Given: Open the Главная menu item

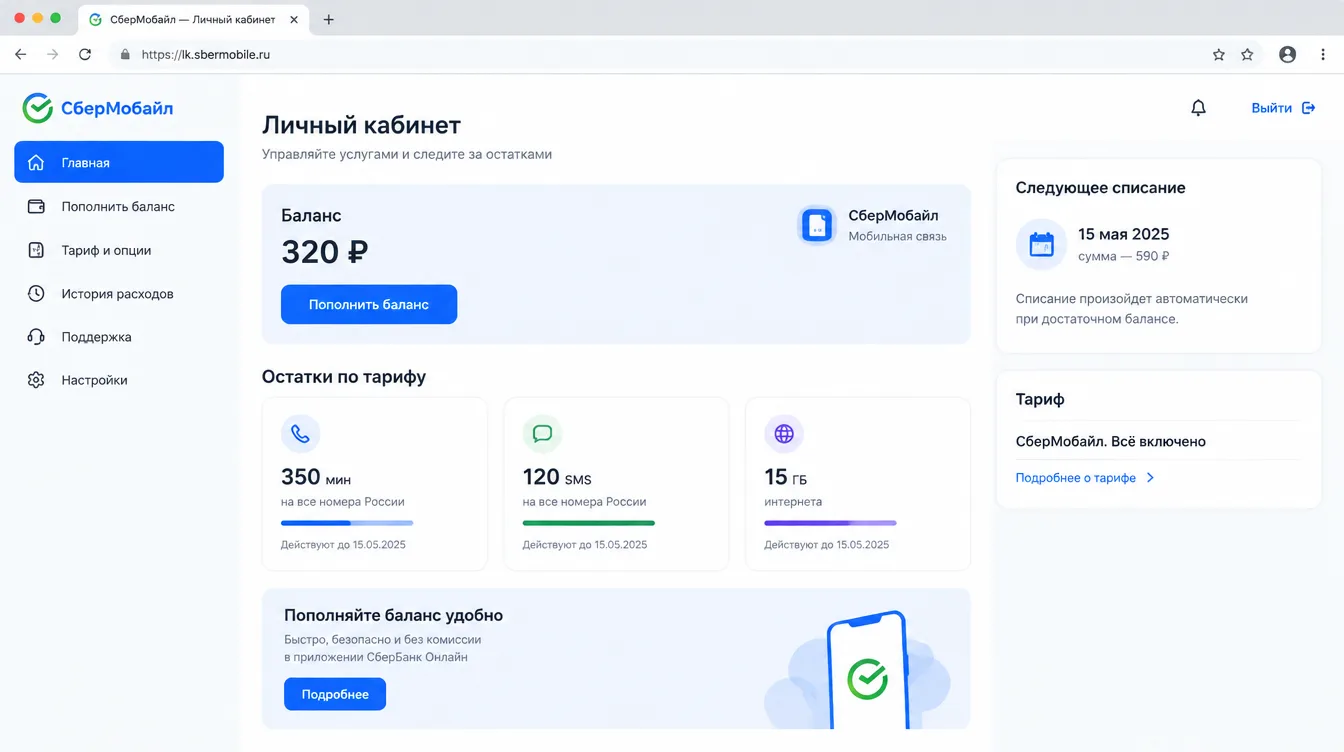Looking at the screenshot, I should click(119, 162).
